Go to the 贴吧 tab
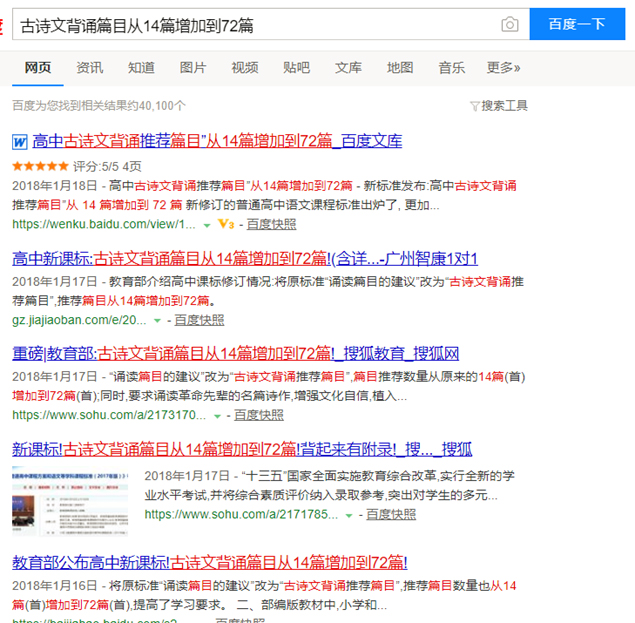The height and width of the screenshot is (623, 635). [296, 67]
